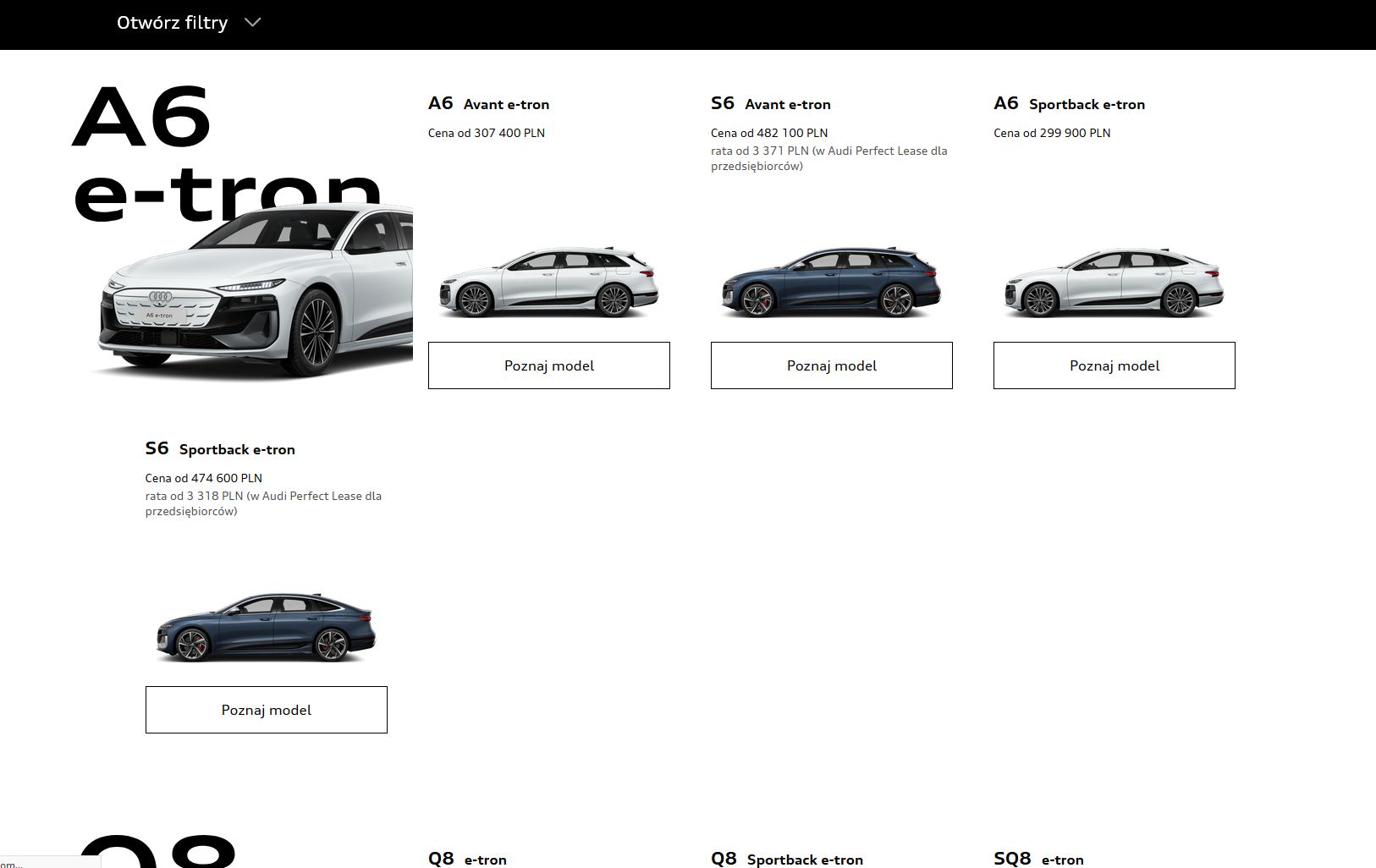Click the price text Cena od 307 400 PLN
The height and width of the screenshot is (868, 1376).
coord(487,133)
